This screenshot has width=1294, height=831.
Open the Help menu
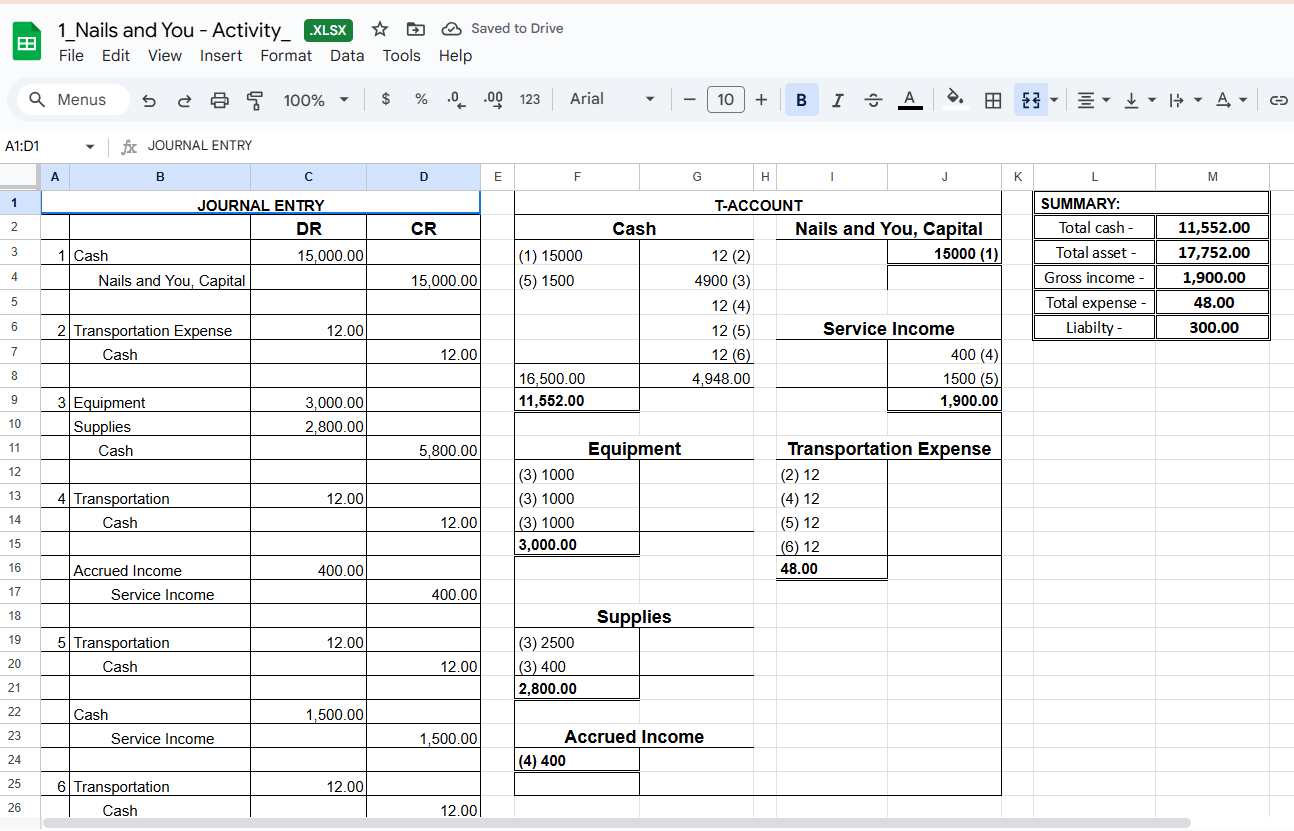pos(455,56)
